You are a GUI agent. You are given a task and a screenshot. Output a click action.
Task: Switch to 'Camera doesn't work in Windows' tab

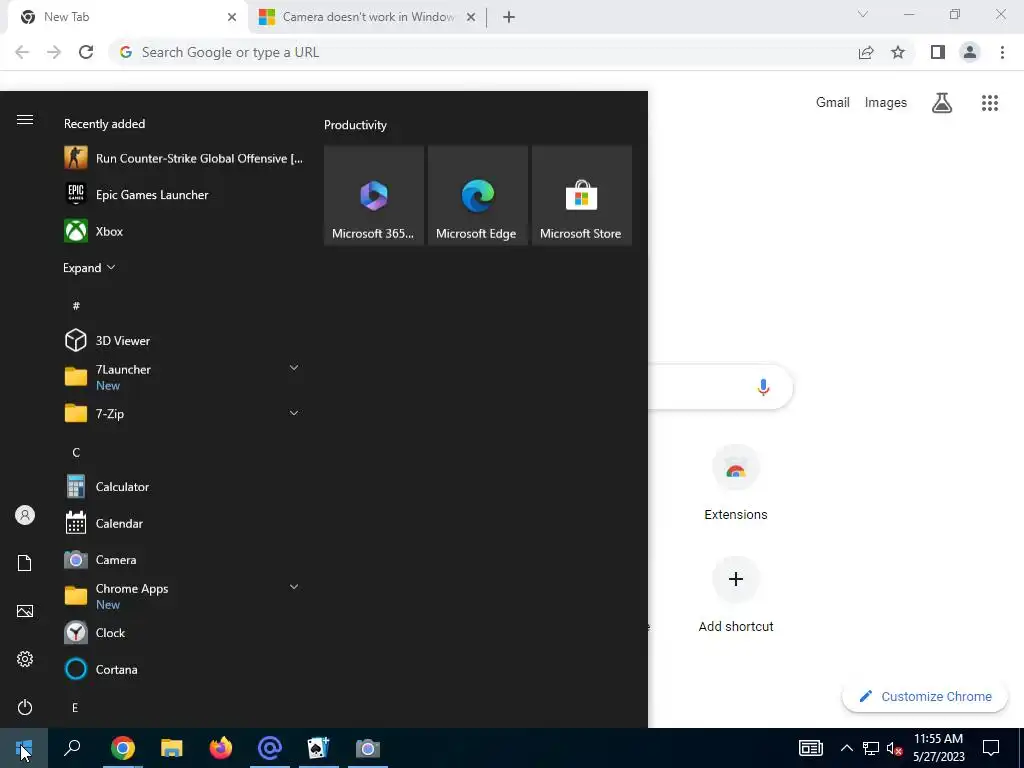[x=368, y=17]
